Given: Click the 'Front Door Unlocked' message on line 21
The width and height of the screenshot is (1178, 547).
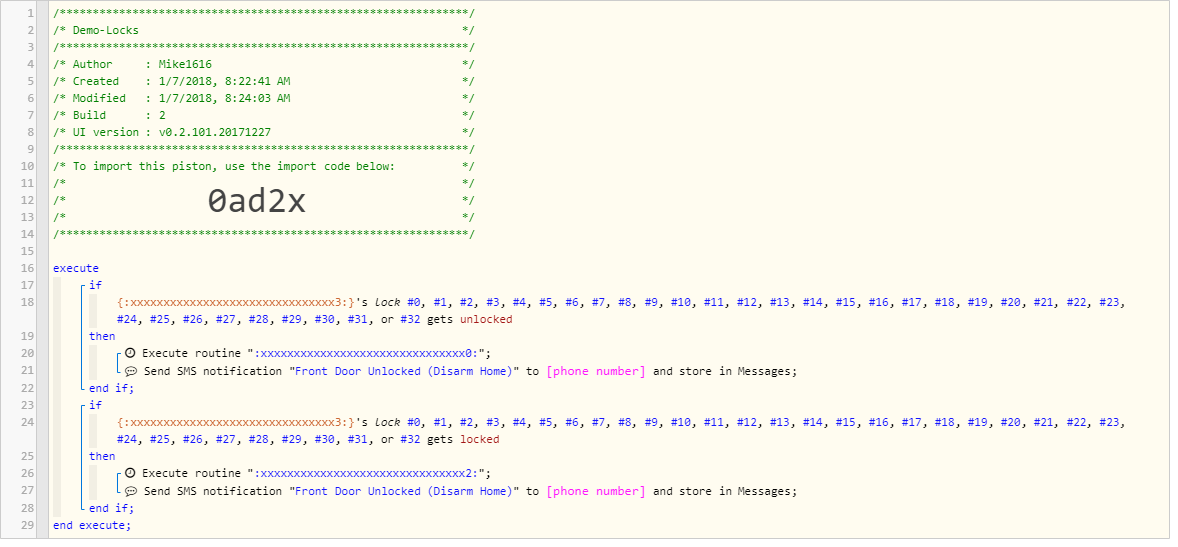Looking at the screenshot, I should click(x=406, y=371).
